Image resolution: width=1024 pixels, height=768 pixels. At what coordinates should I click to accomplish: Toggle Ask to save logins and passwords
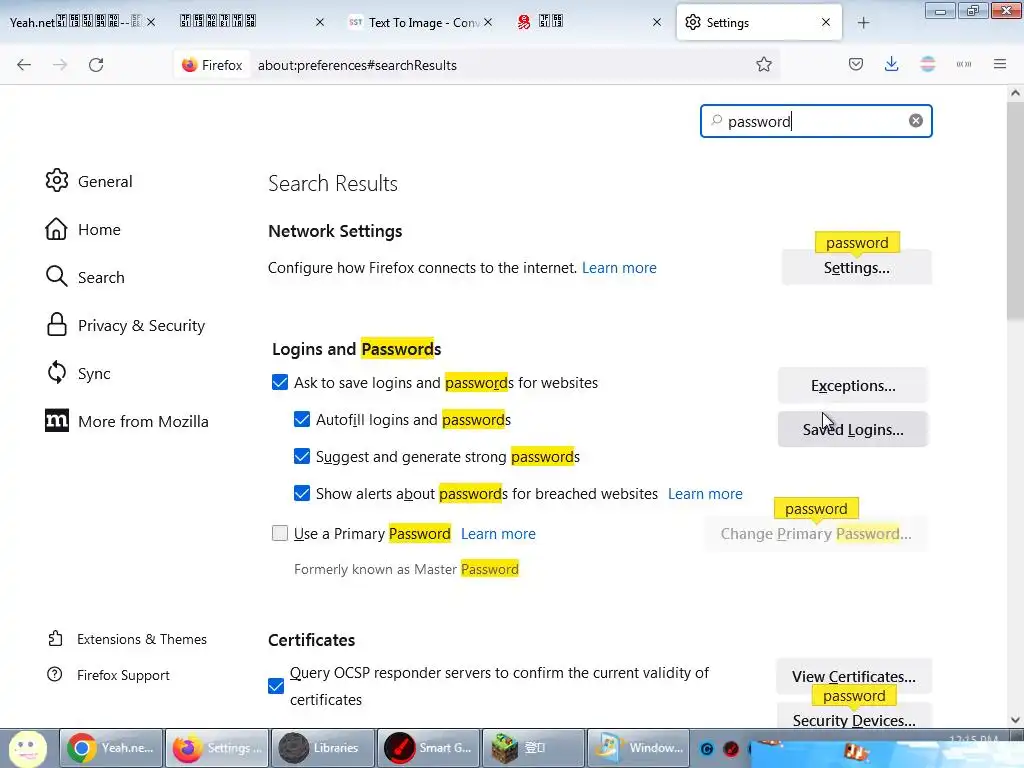[280, 382]
